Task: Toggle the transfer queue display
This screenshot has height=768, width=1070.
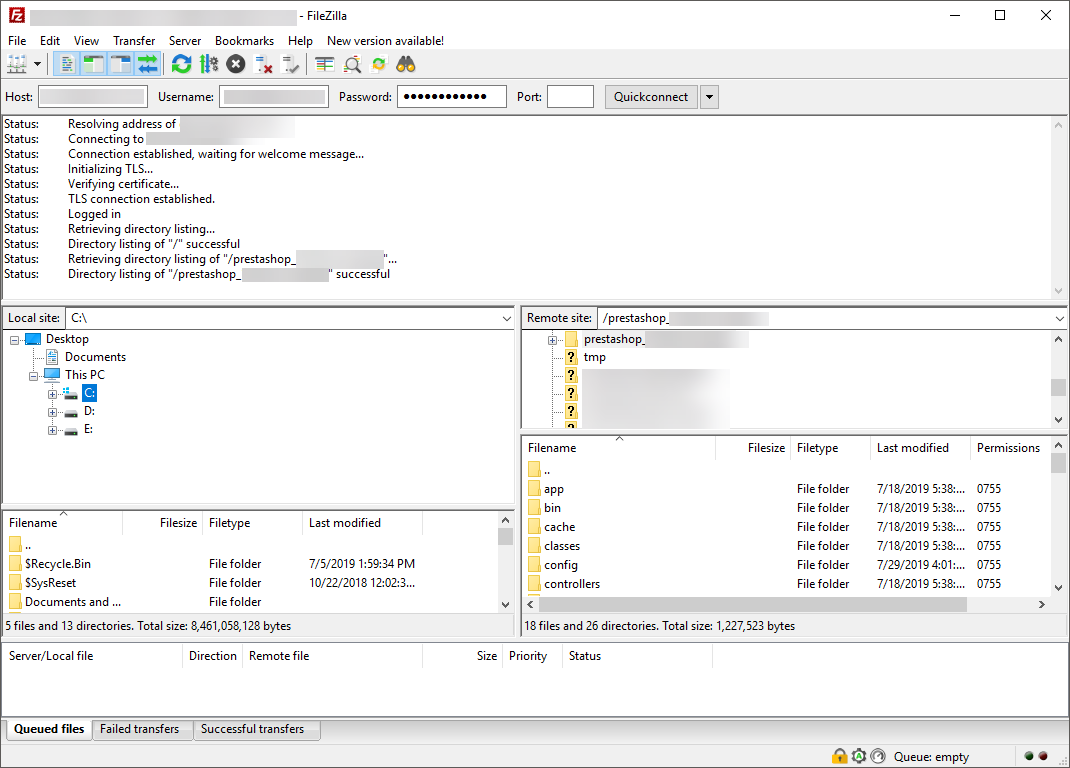Action: [x=147, y=64]
